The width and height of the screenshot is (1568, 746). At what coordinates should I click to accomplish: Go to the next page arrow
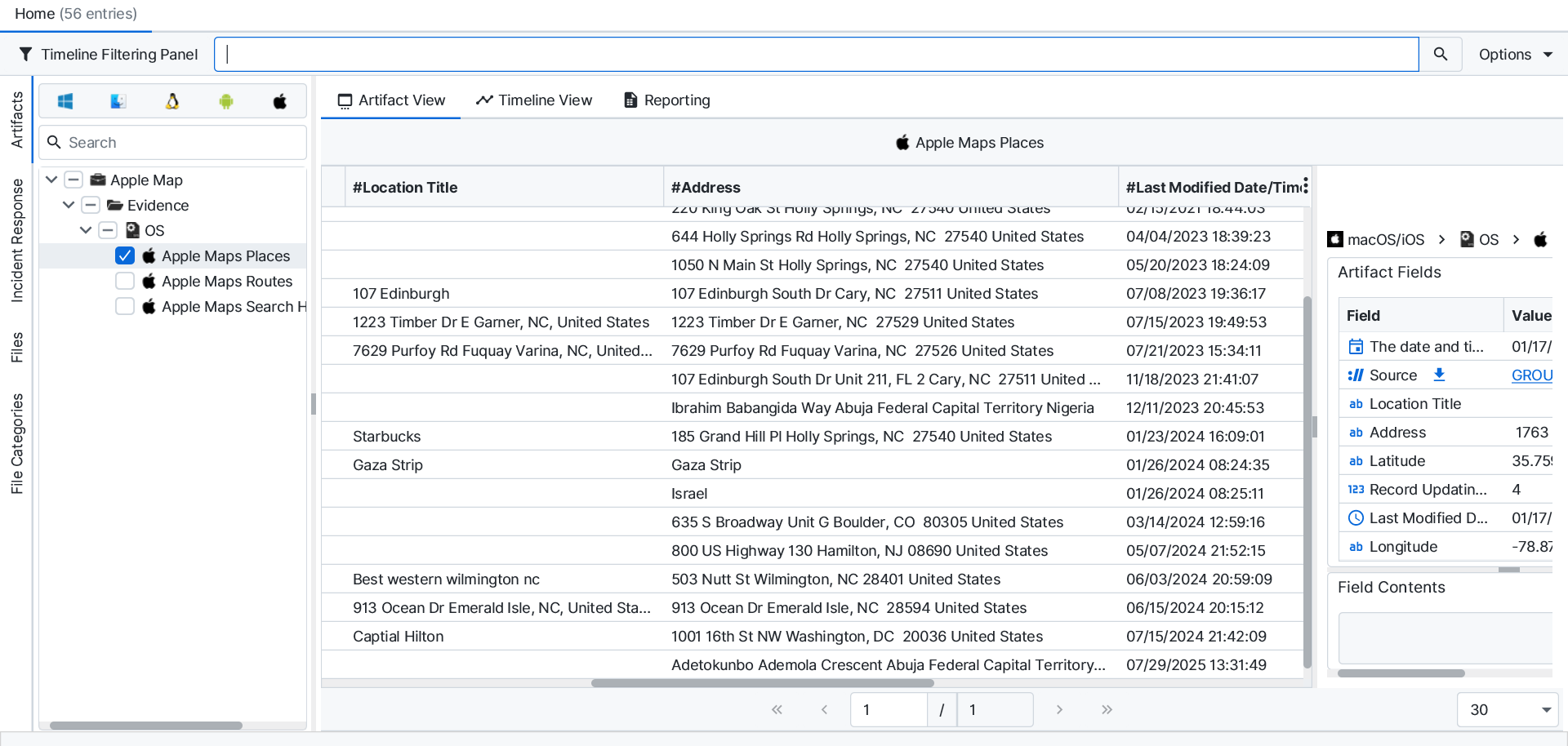pyautogui.click(x=1059, y=709)
